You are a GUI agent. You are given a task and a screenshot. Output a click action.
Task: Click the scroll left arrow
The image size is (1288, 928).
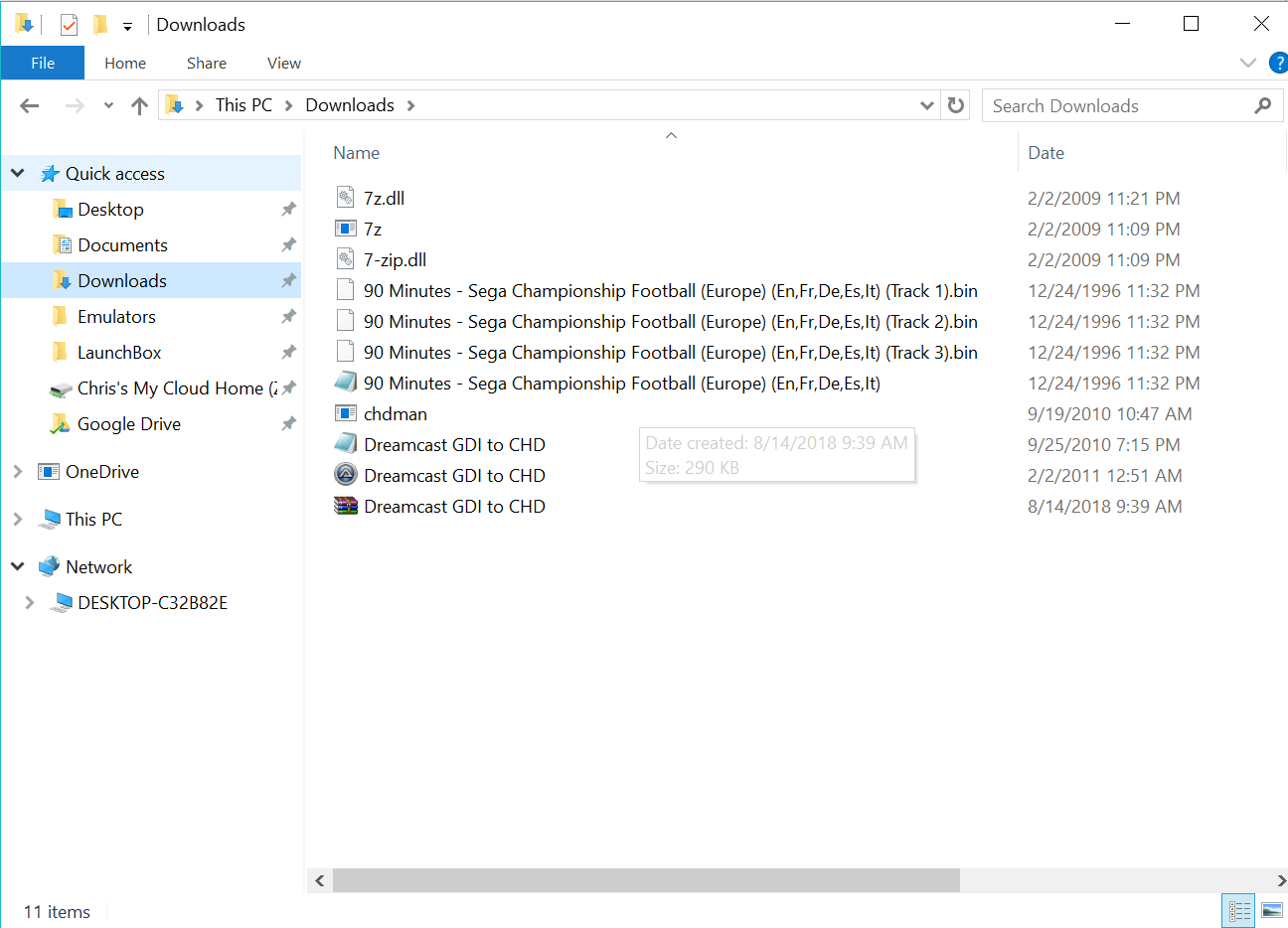click(319, 880)
